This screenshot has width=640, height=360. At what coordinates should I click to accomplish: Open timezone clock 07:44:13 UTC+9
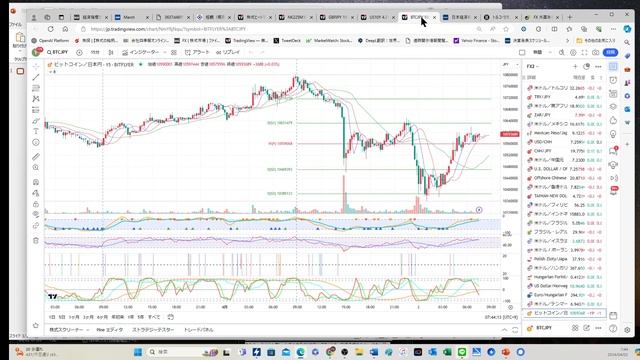coord(501,317)
